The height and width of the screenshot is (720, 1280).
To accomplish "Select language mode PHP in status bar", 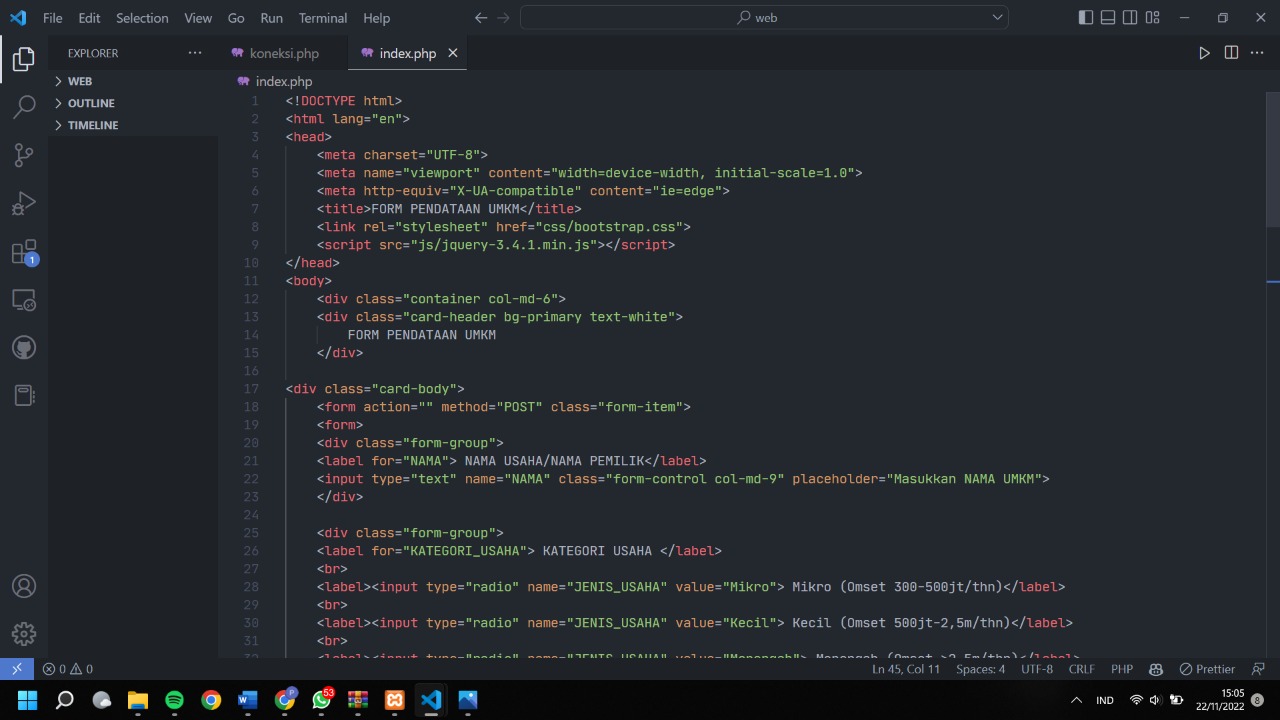I will pos(1122,669).
